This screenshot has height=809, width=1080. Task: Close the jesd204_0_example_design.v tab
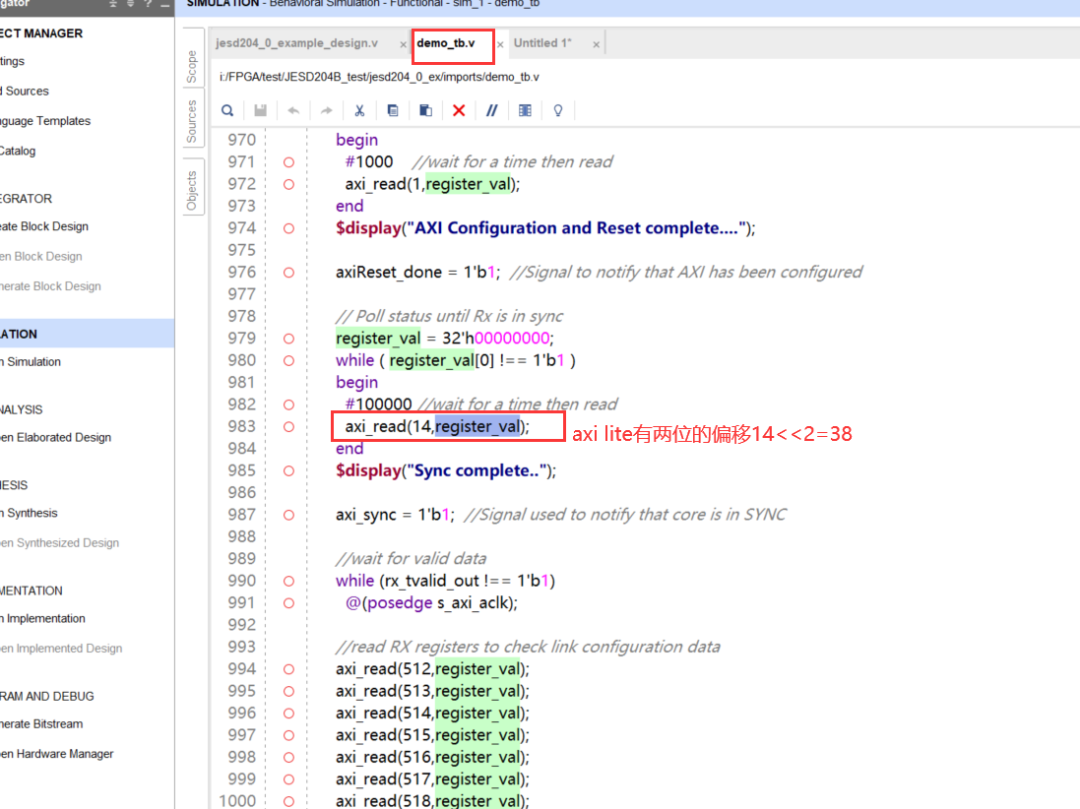pos(403,45)
